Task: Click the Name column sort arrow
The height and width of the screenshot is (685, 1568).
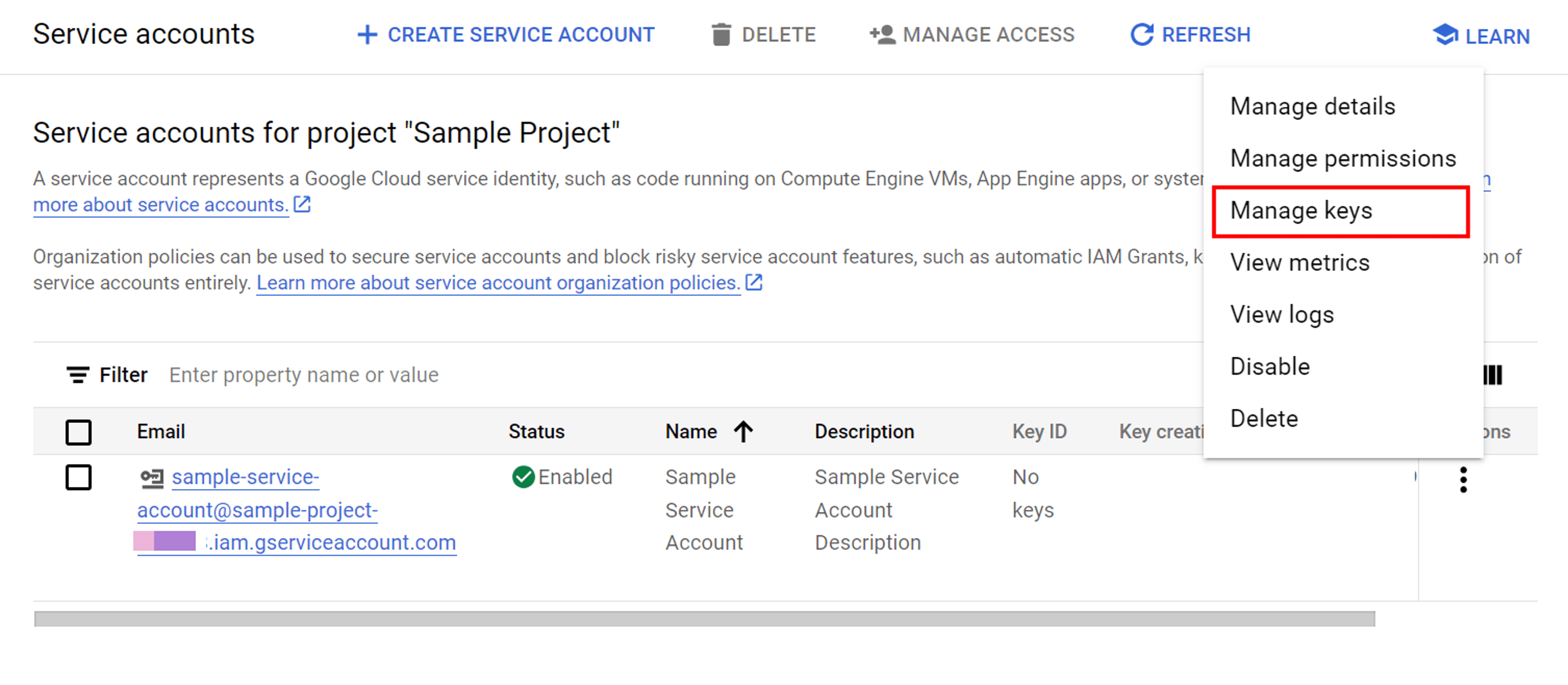Action: tap(743, 431)
